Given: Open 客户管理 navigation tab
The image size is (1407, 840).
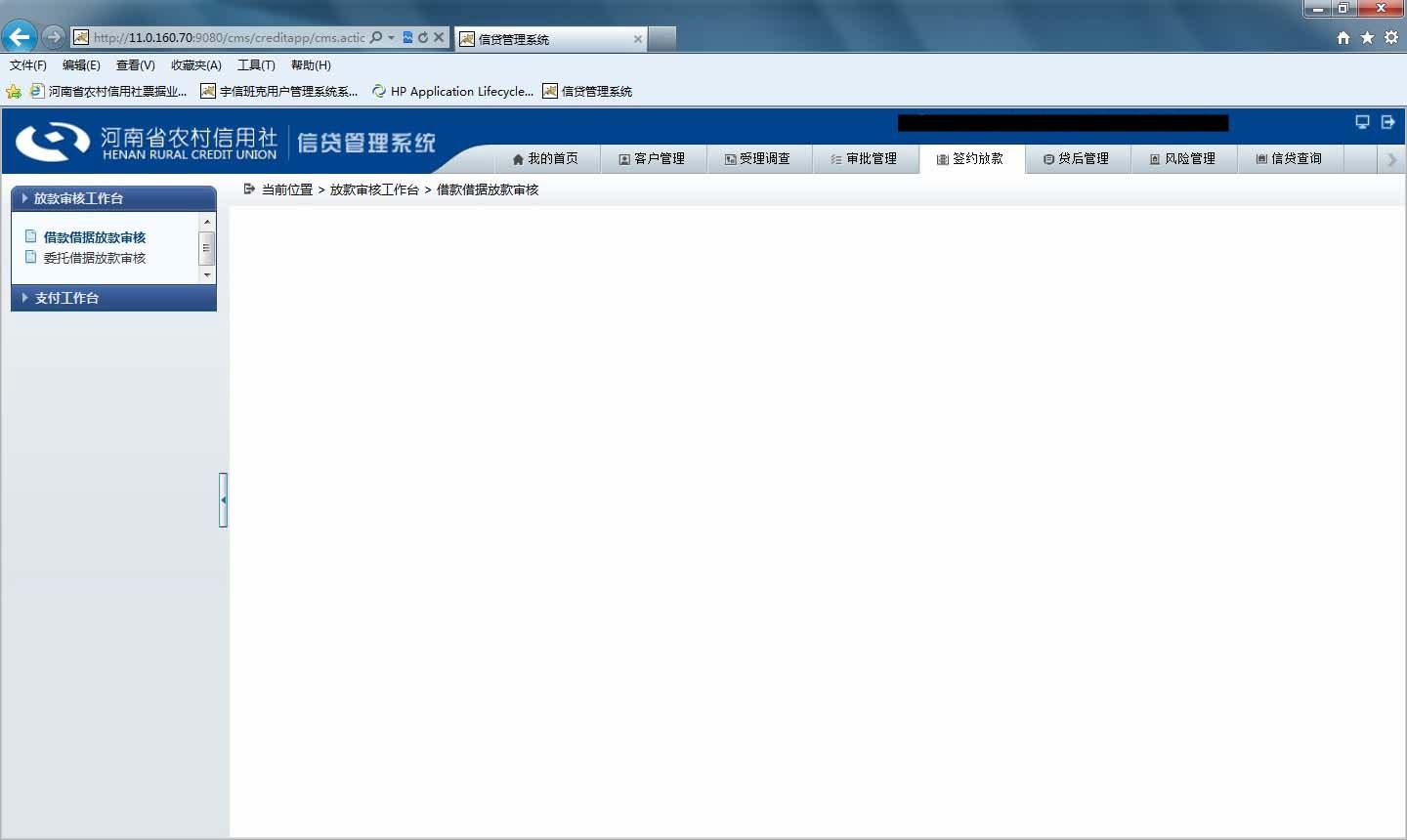Looking at the screenshot, I should 652,158.
